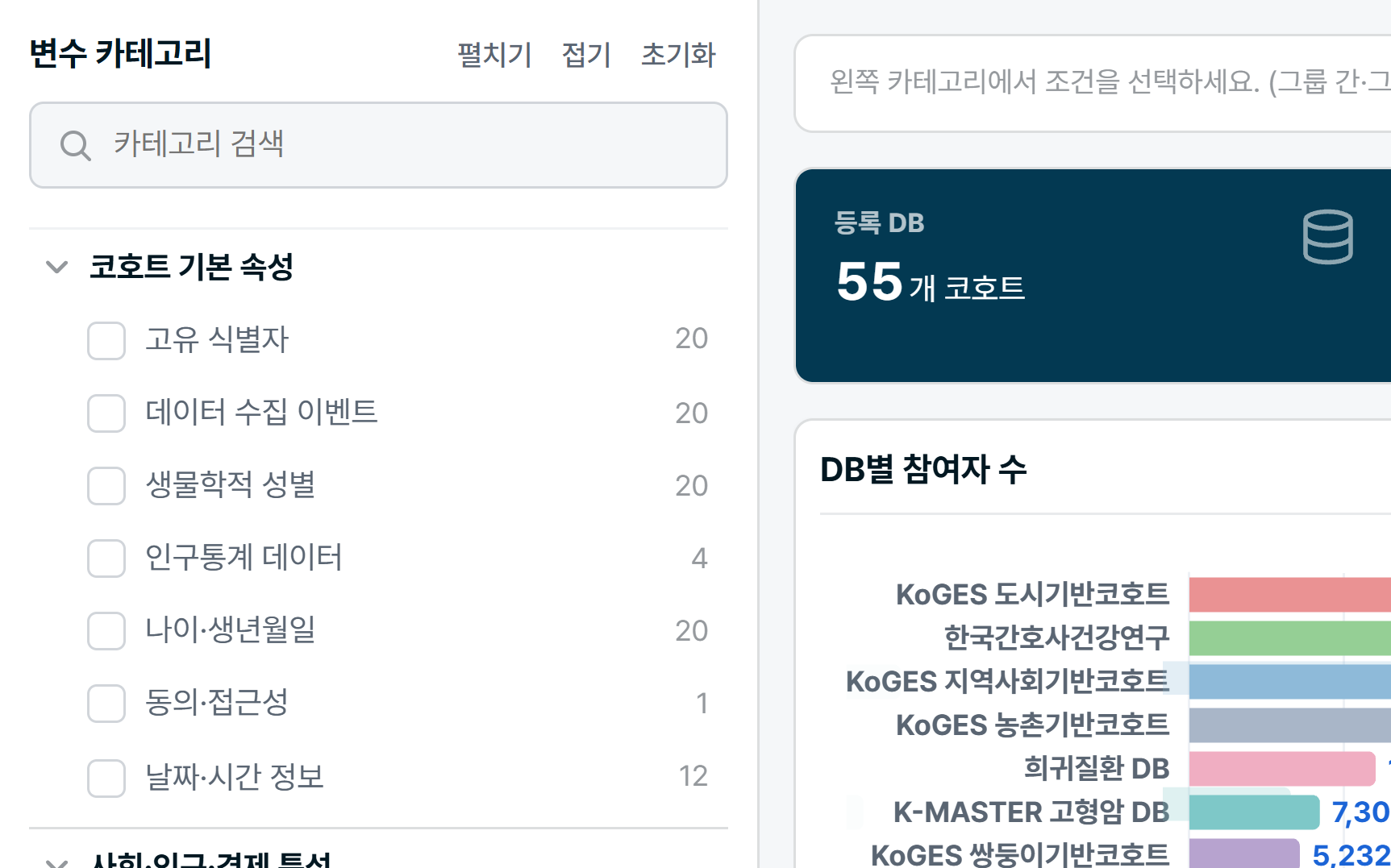Click the DB별 참여자 수 heading
The width and height of the screenshot is (1391, 868).
pyautogui.click(x=923, y=470)
